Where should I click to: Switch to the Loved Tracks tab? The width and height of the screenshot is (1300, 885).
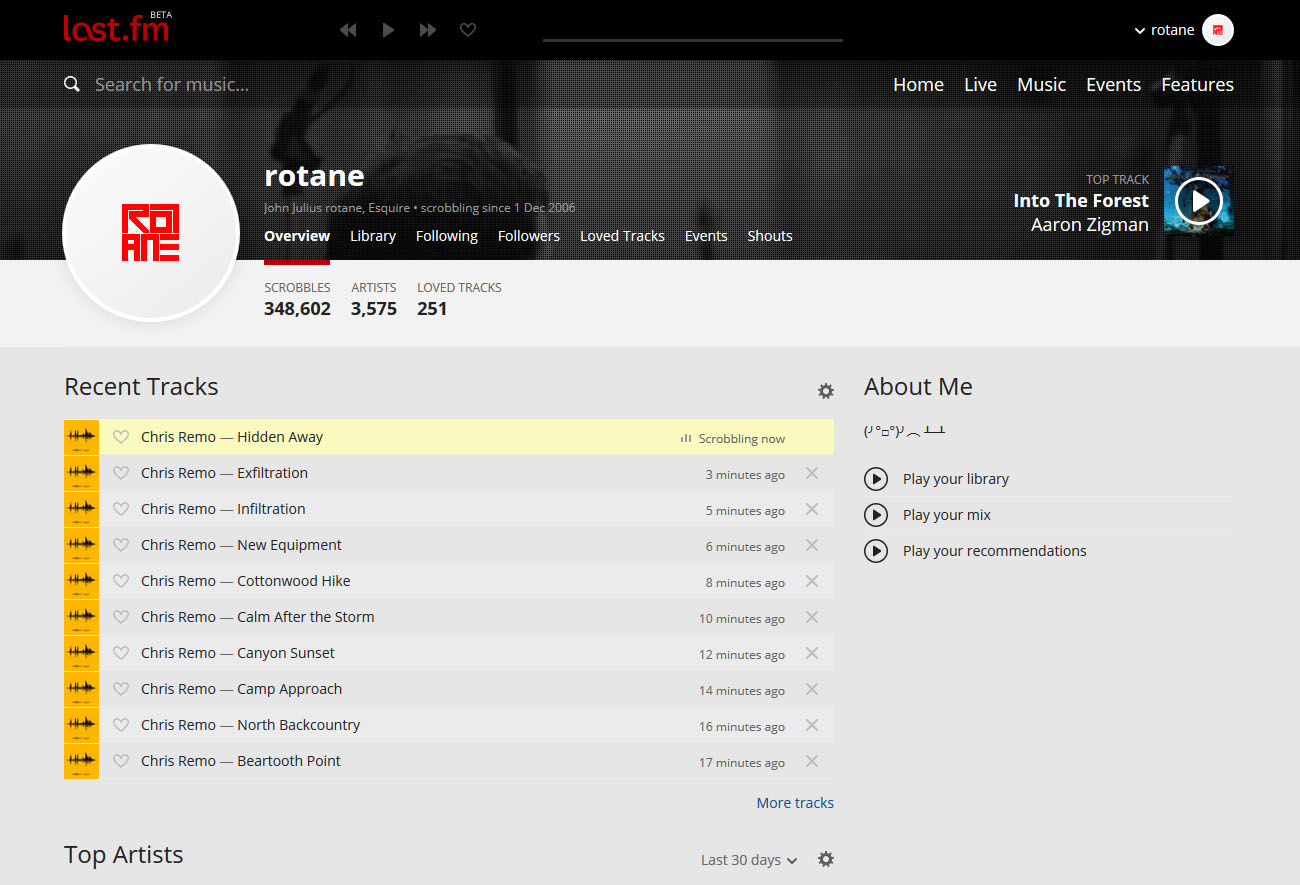coord(622,236)
